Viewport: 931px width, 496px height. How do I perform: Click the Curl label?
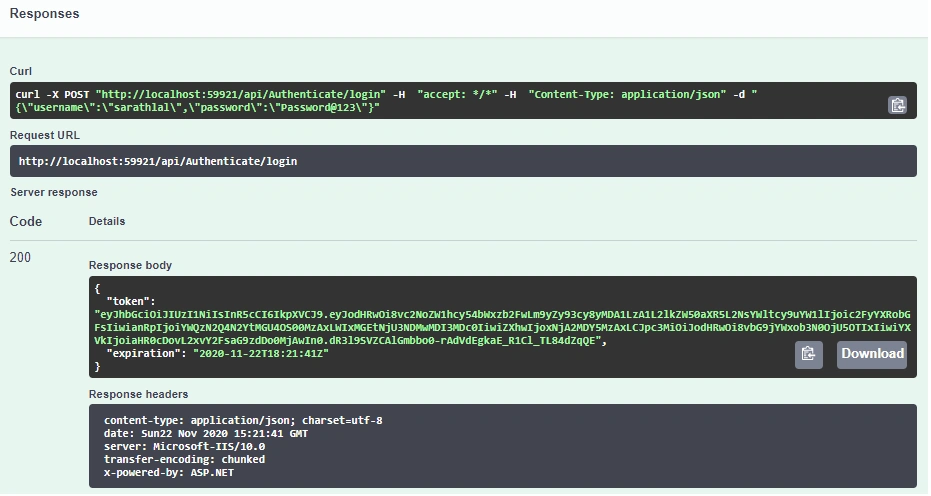21,71
